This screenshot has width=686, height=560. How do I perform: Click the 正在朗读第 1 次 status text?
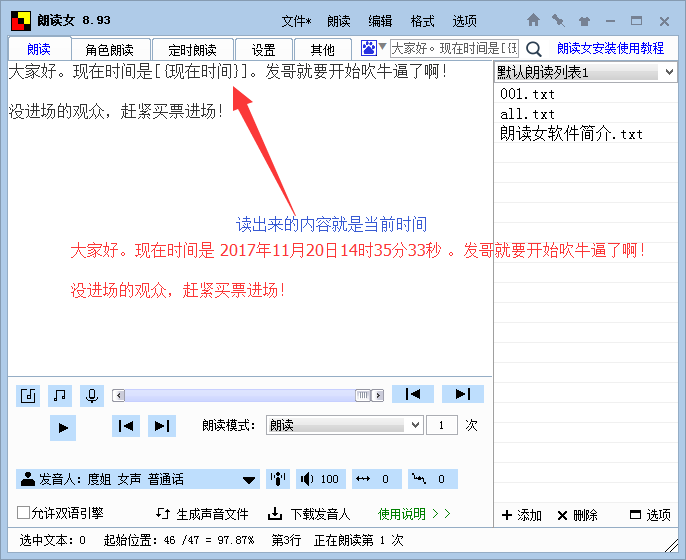(358, 540)
